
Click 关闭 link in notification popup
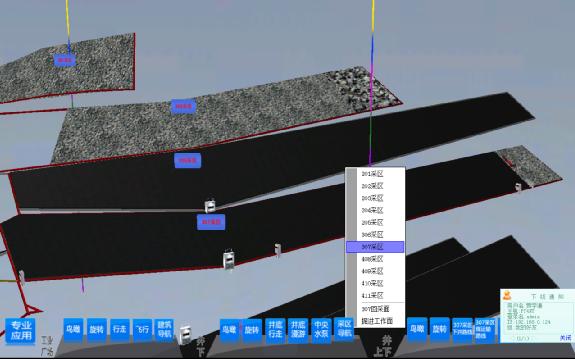[x=565, y=338]
